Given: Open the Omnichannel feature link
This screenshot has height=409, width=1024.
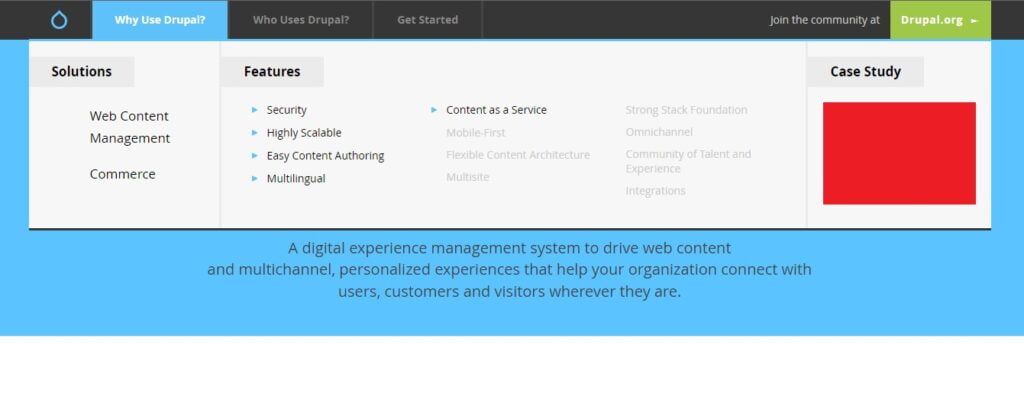Looking at the screenshot, I should pyautogui.click(x=659, y=132).
